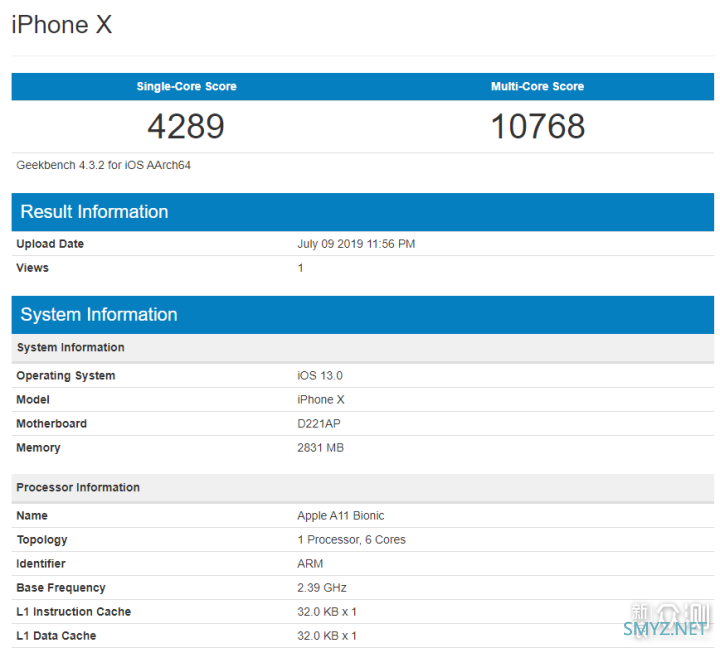Select the Identifier label
The width and height of the screenshot is (720, 648).
coord(41,563)
